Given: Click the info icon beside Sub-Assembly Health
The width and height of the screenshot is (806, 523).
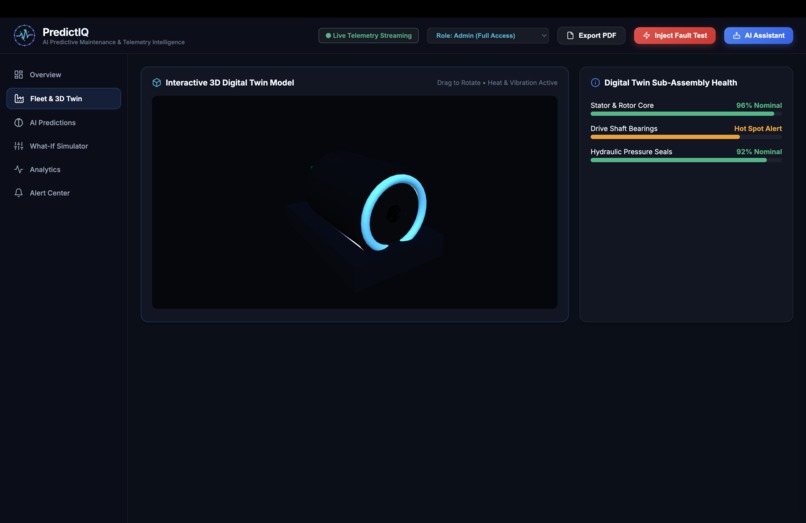Looking at the screenshot, I should [x=595, y=83].
